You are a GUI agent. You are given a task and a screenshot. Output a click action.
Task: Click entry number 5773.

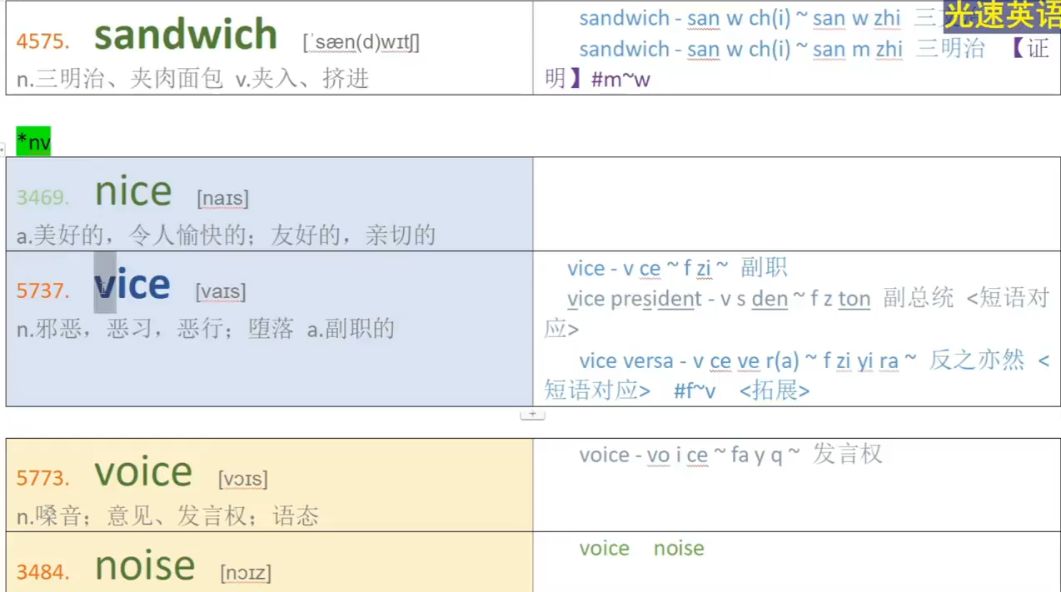pyautogui.click(x=43, y=478)
